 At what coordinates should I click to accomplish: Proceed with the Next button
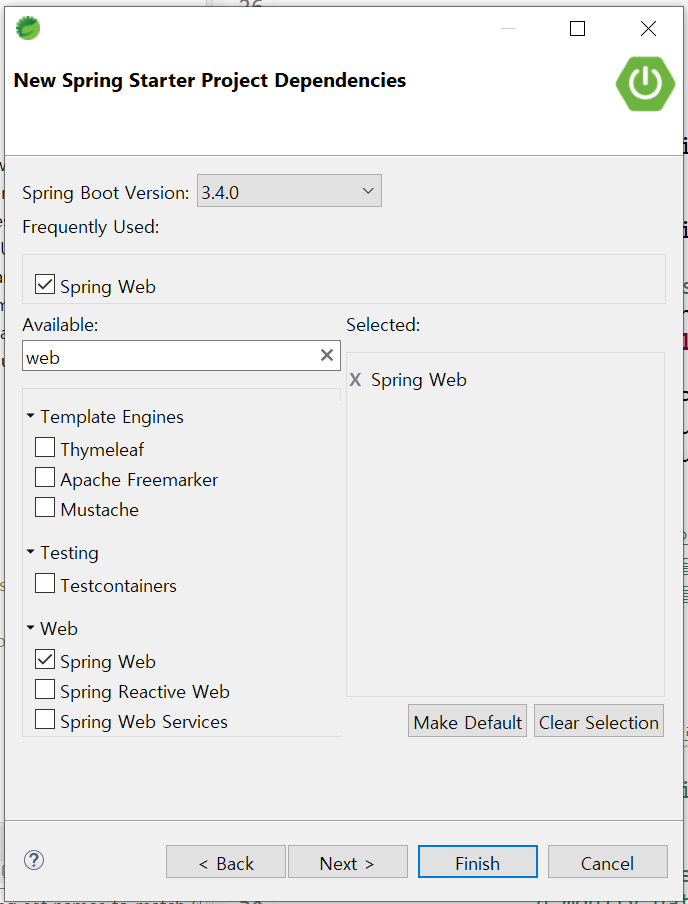pyautogui.click(x=348, y=862)
